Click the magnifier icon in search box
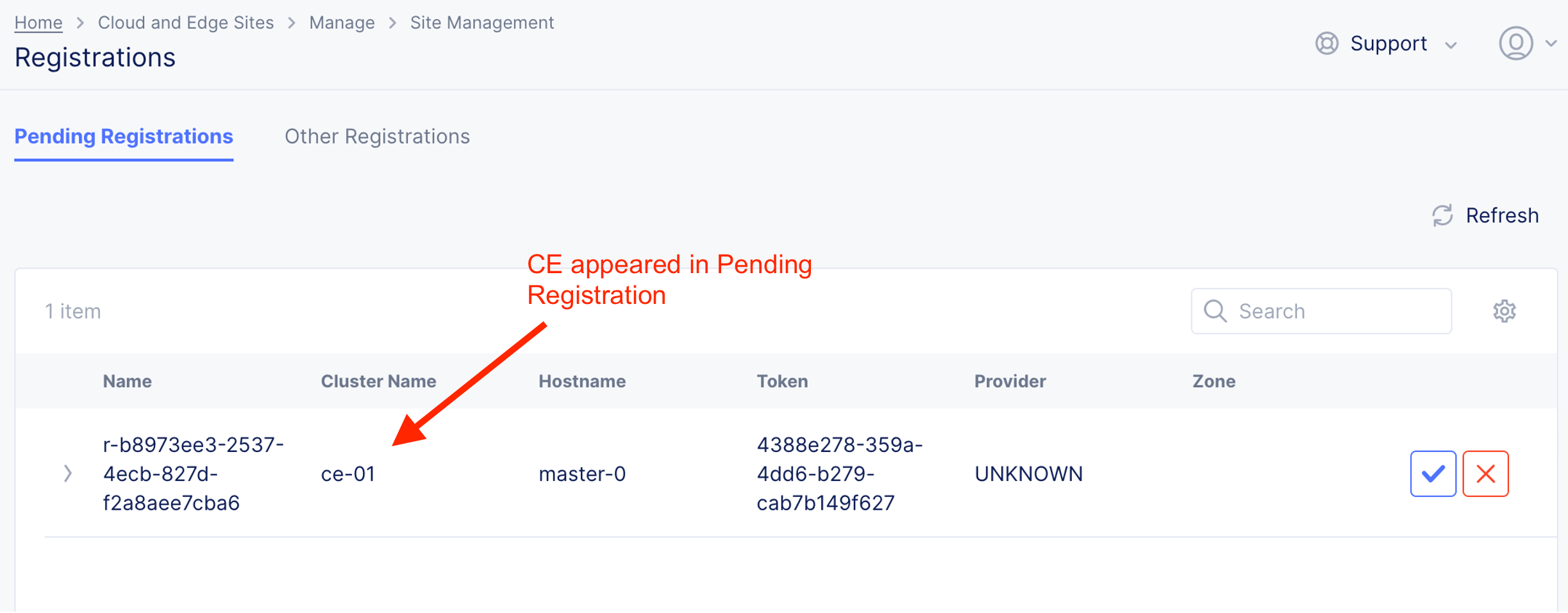 (1215, 311)
